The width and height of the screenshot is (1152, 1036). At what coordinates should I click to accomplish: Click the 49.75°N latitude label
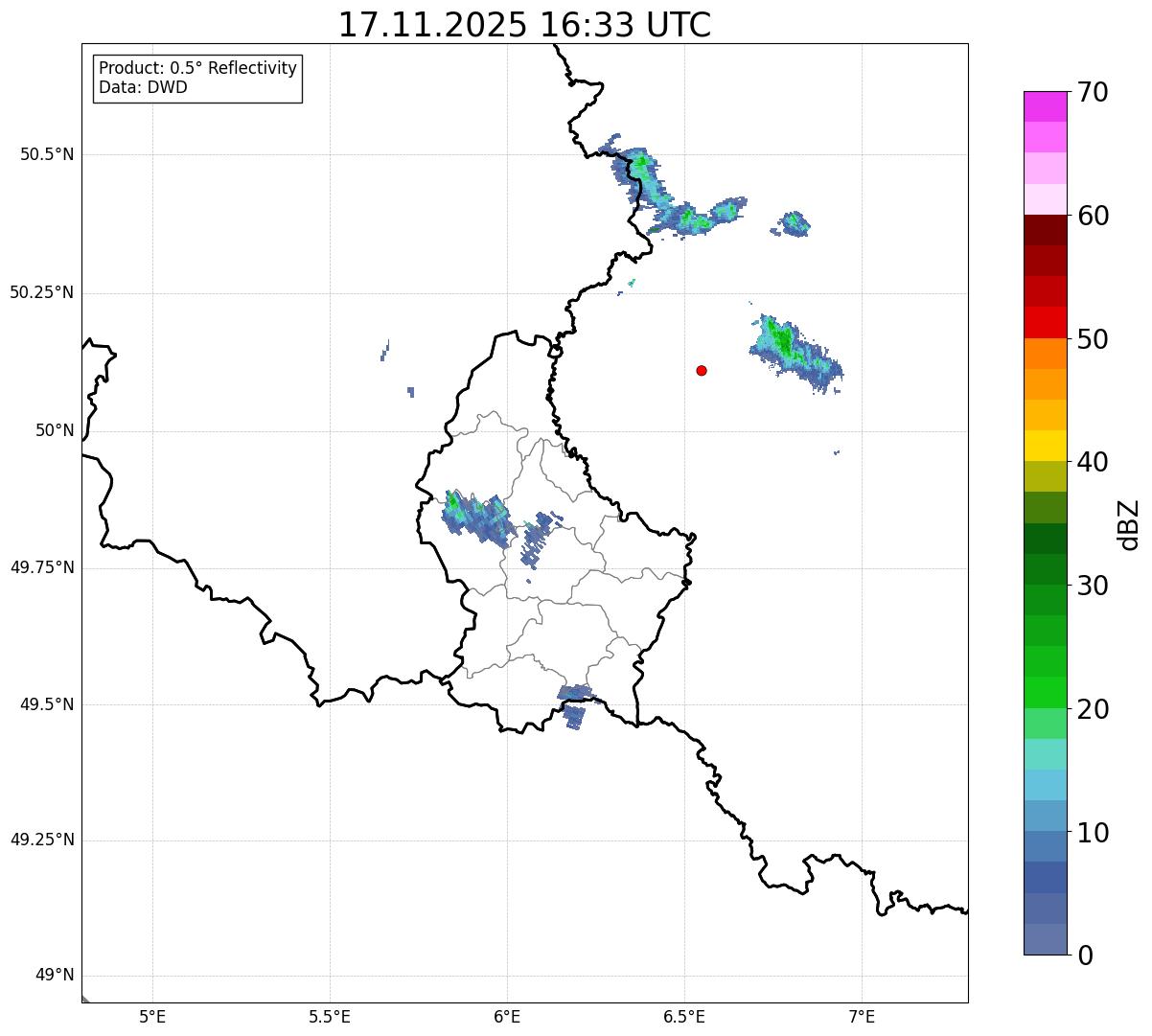point(41,567)
